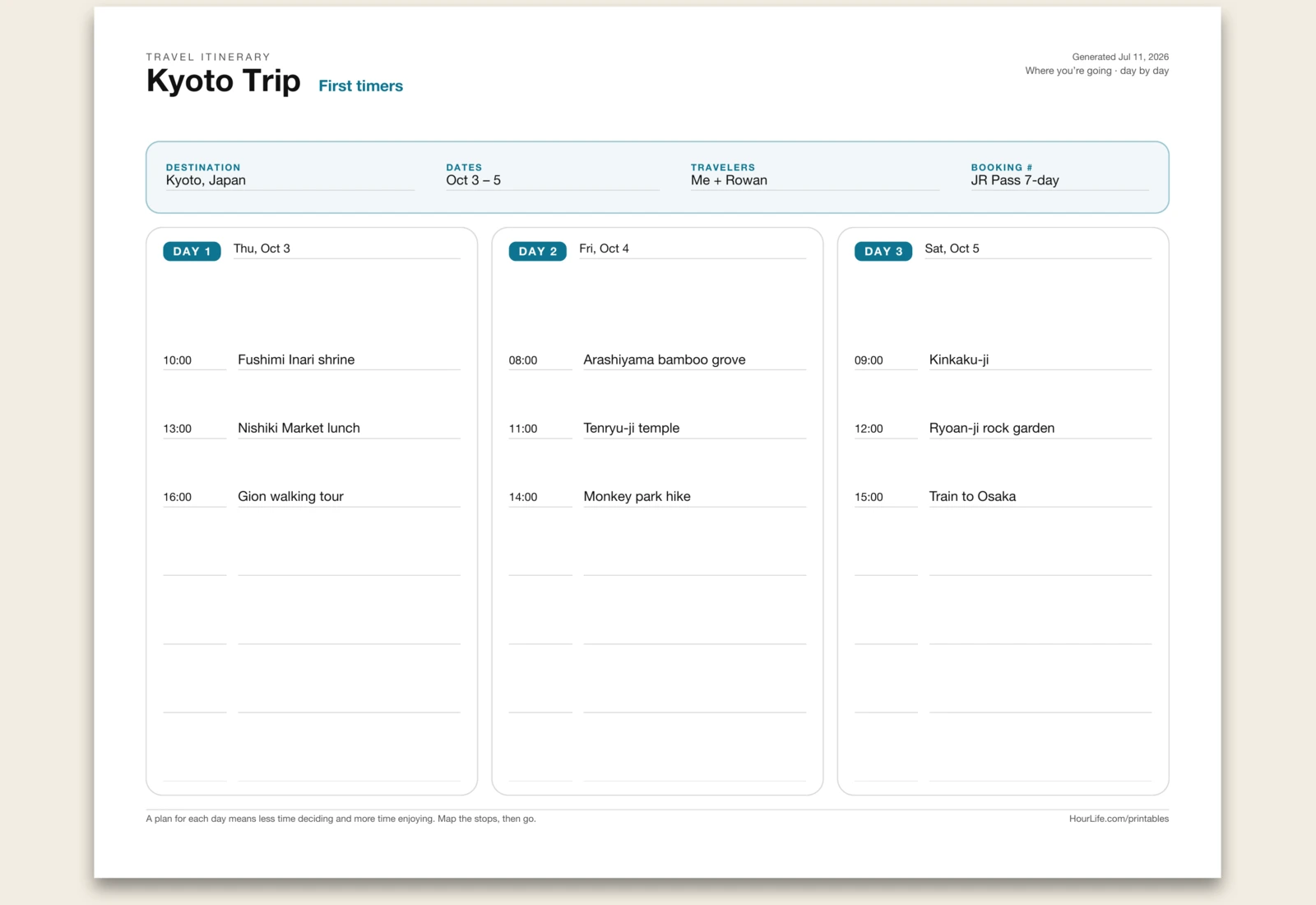The height and width of the screenshot is (905, 1316).
Task: Click the Sat, Oct 5 date
Action: point(1037,248)
